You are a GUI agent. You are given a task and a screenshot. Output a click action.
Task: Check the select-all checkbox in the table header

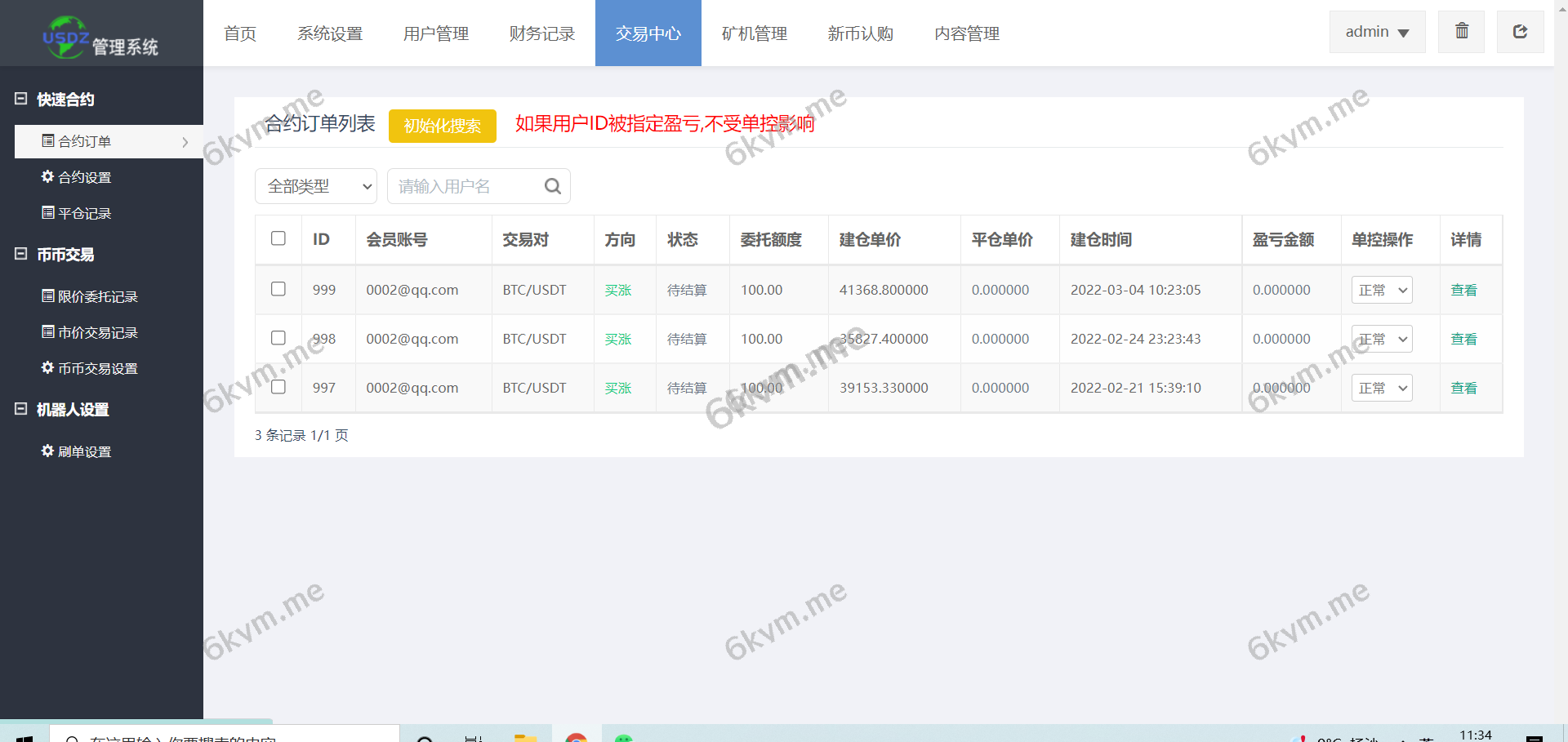point(278,238)
